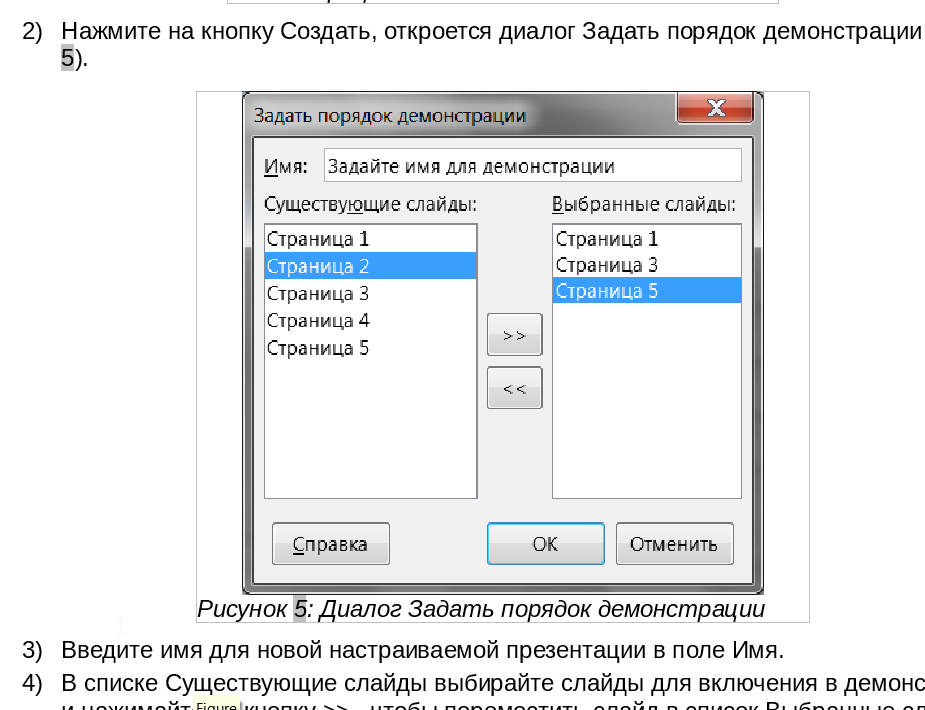The image size is (925, 710).
Task: Click the Имя input field
Action: tap(533, 166)
